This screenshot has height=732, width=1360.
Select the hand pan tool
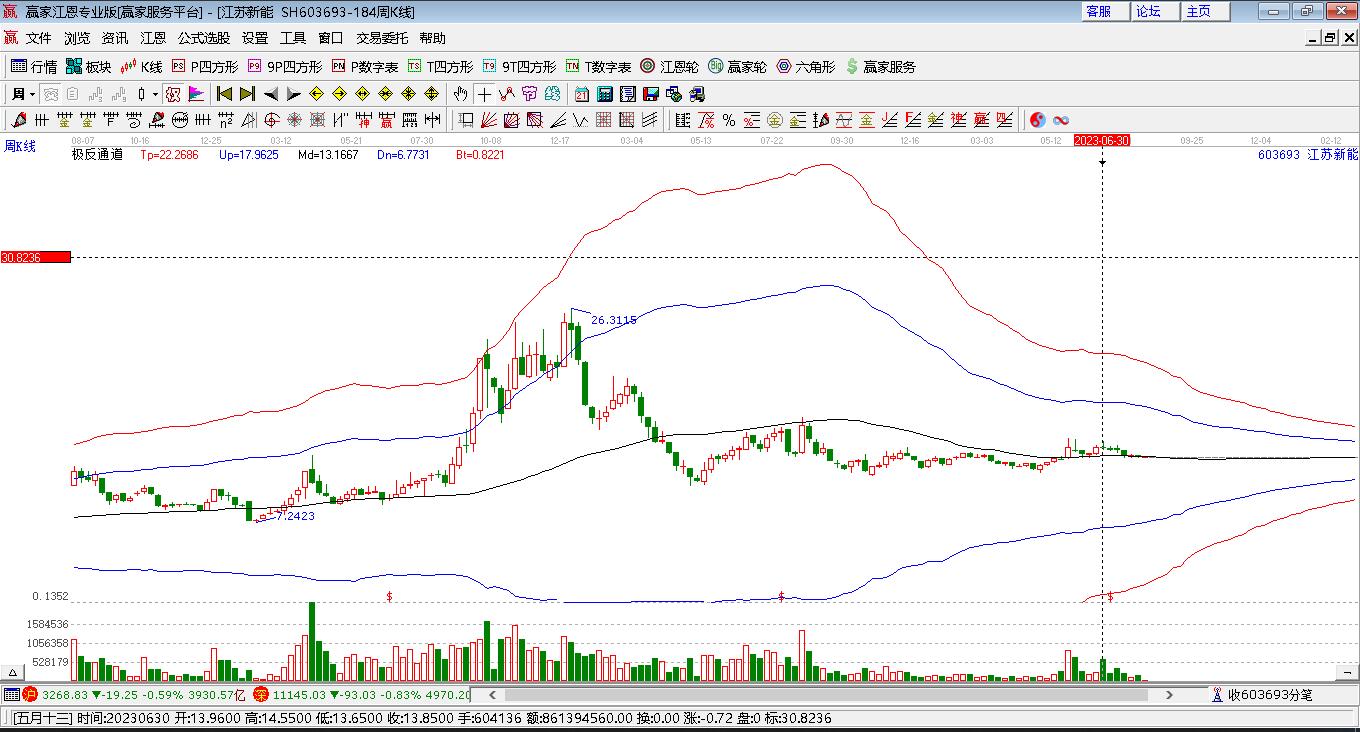(x=460, y=94)
